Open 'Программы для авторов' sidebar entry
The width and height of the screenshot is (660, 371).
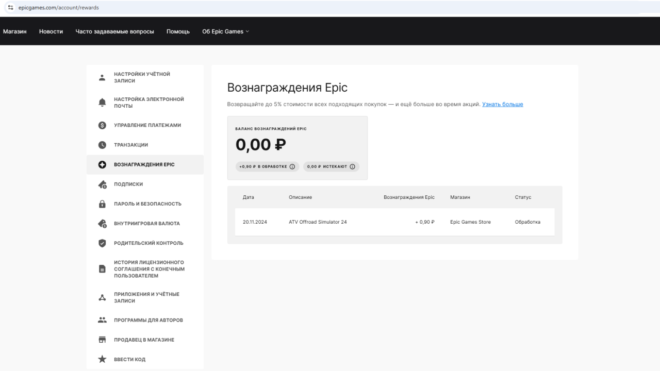pos(145,320)
